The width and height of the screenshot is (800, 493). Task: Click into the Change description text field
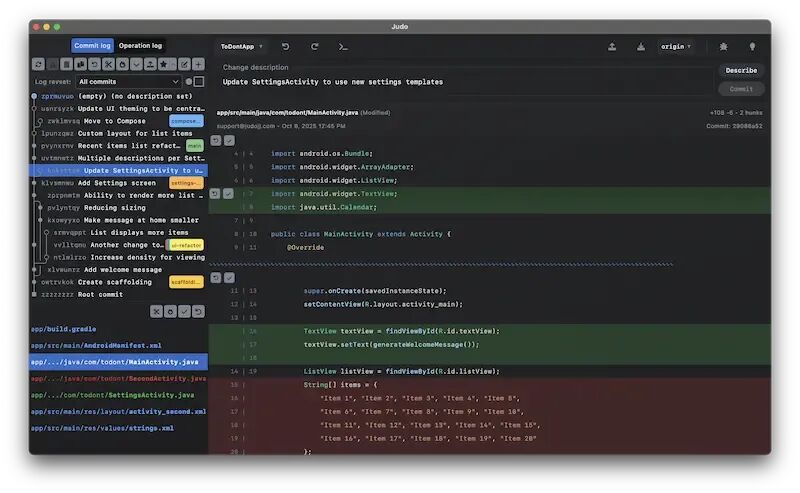point(464,82)
